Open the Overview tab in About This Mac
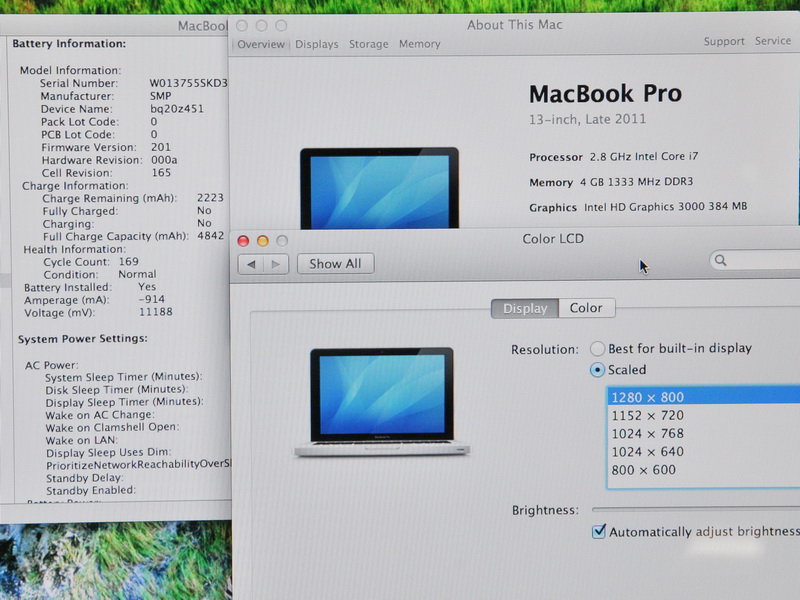 click(261, 44)
